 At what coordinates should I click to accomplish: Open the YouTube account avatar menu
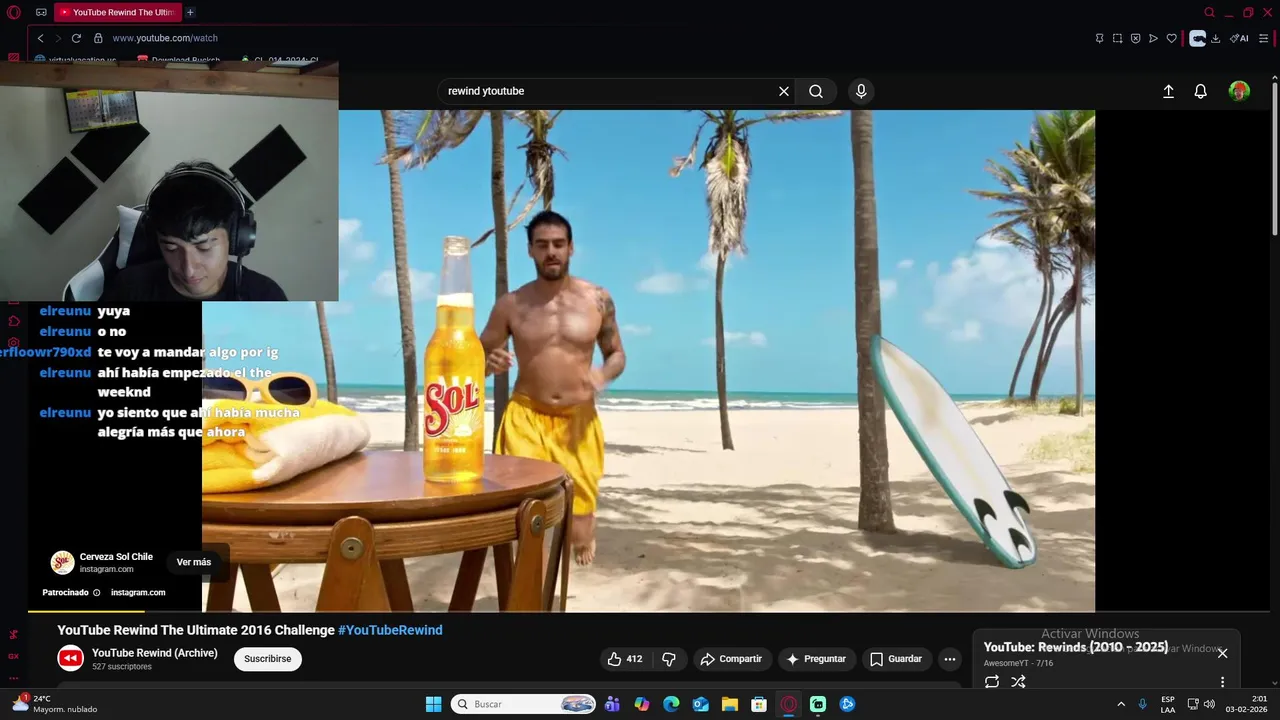click(x=1239, y=91)
